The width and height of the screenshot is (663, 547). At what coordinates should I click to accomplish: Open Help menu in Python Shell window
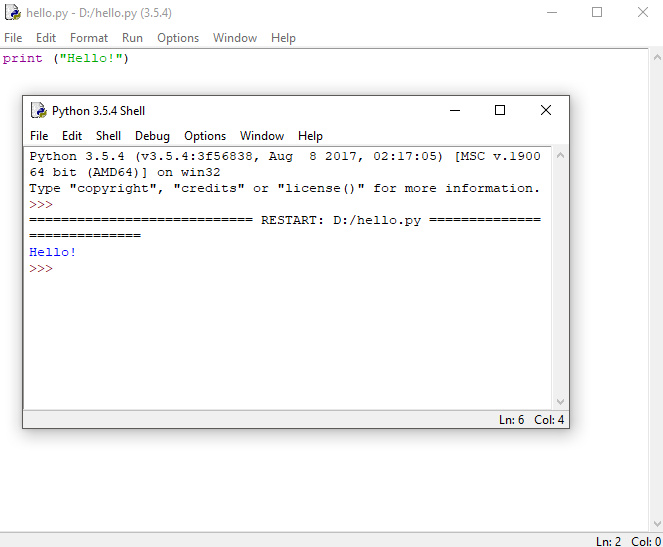point(310,136)
